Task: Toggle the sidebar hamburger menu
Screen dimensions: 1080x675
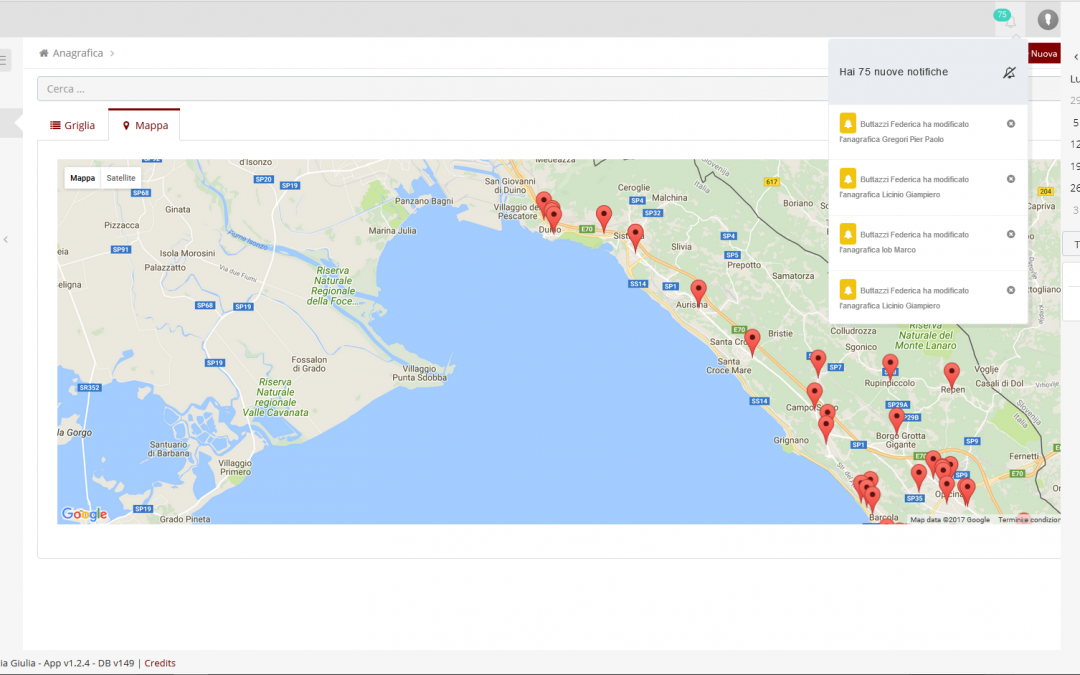Action: click(x=3, y=61)
